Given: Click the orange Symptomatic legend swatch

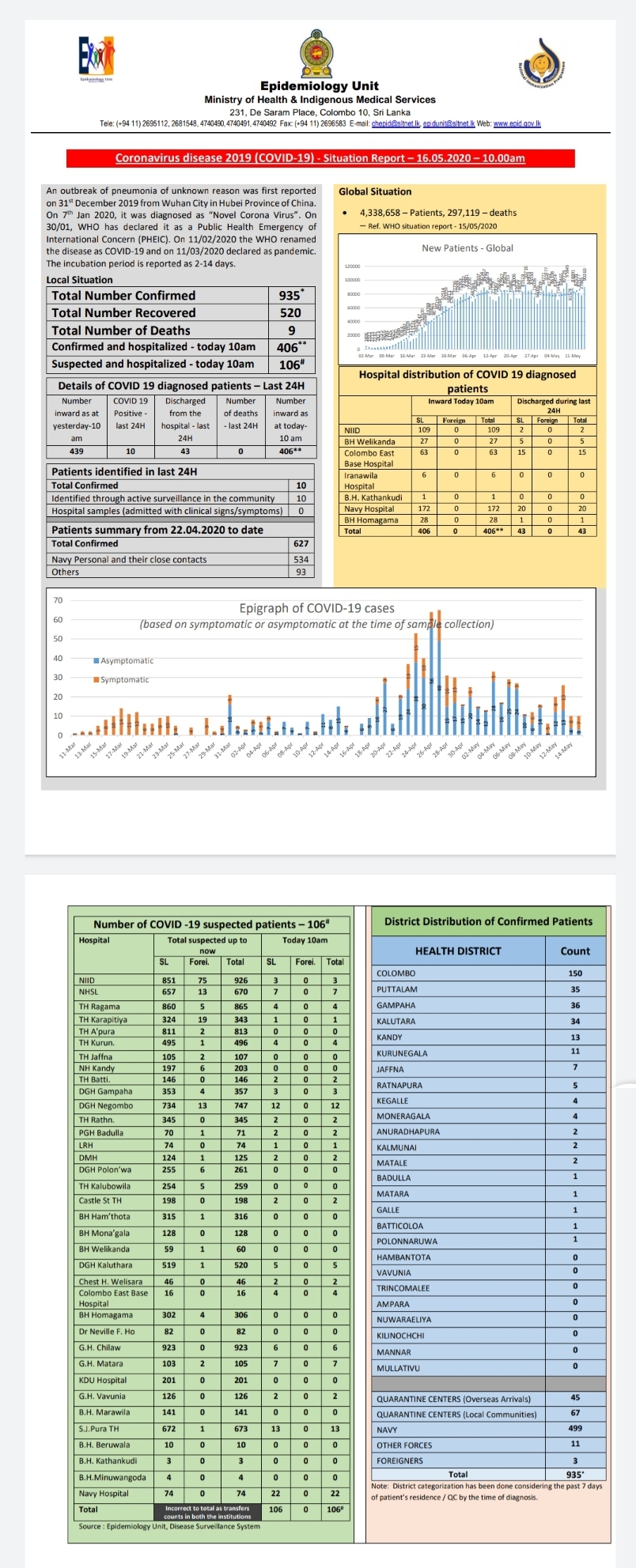Looking at the screenshot, I should coord(97,680).
